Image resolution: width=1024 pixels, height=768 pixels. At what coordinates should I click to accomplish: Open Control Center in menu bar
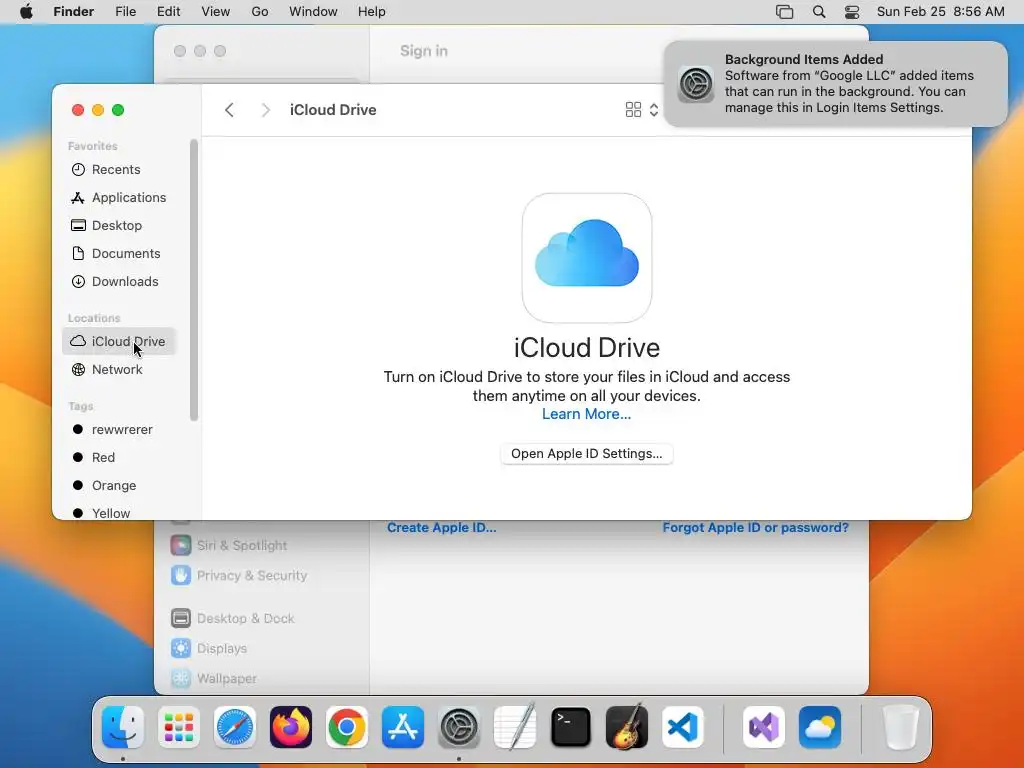(852, 12)
